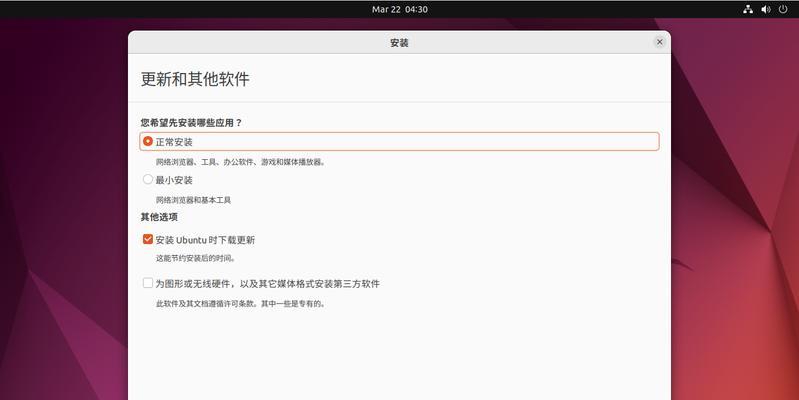Open the network status icon in top bar
Viewport: 799px width, 400px height.
[748, 9]
